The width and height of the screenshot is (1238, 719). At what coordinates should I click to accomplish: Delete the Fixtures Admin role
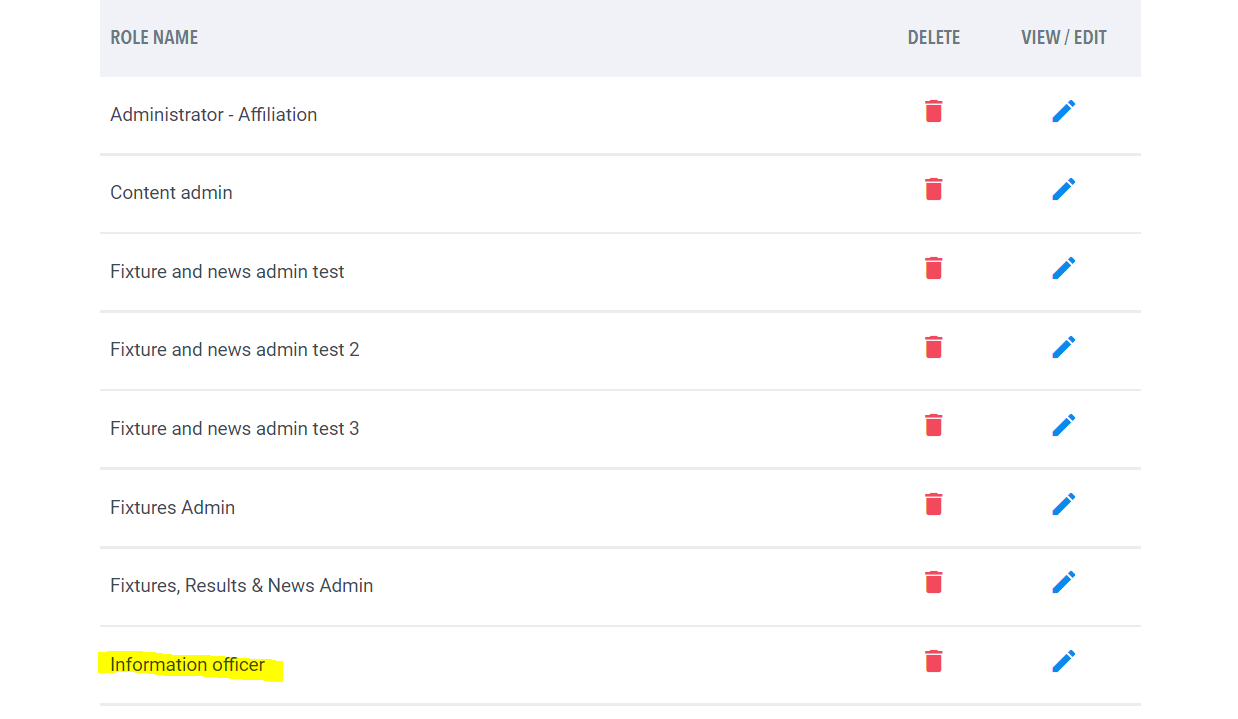934,504
